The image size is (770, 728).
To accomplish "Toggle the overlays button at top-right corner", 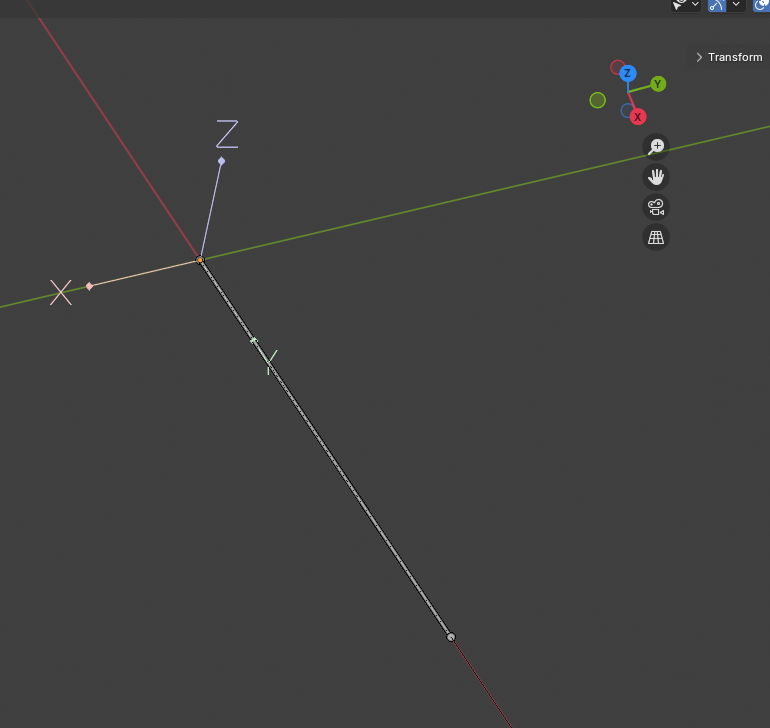I will click(x=761, y=5).
